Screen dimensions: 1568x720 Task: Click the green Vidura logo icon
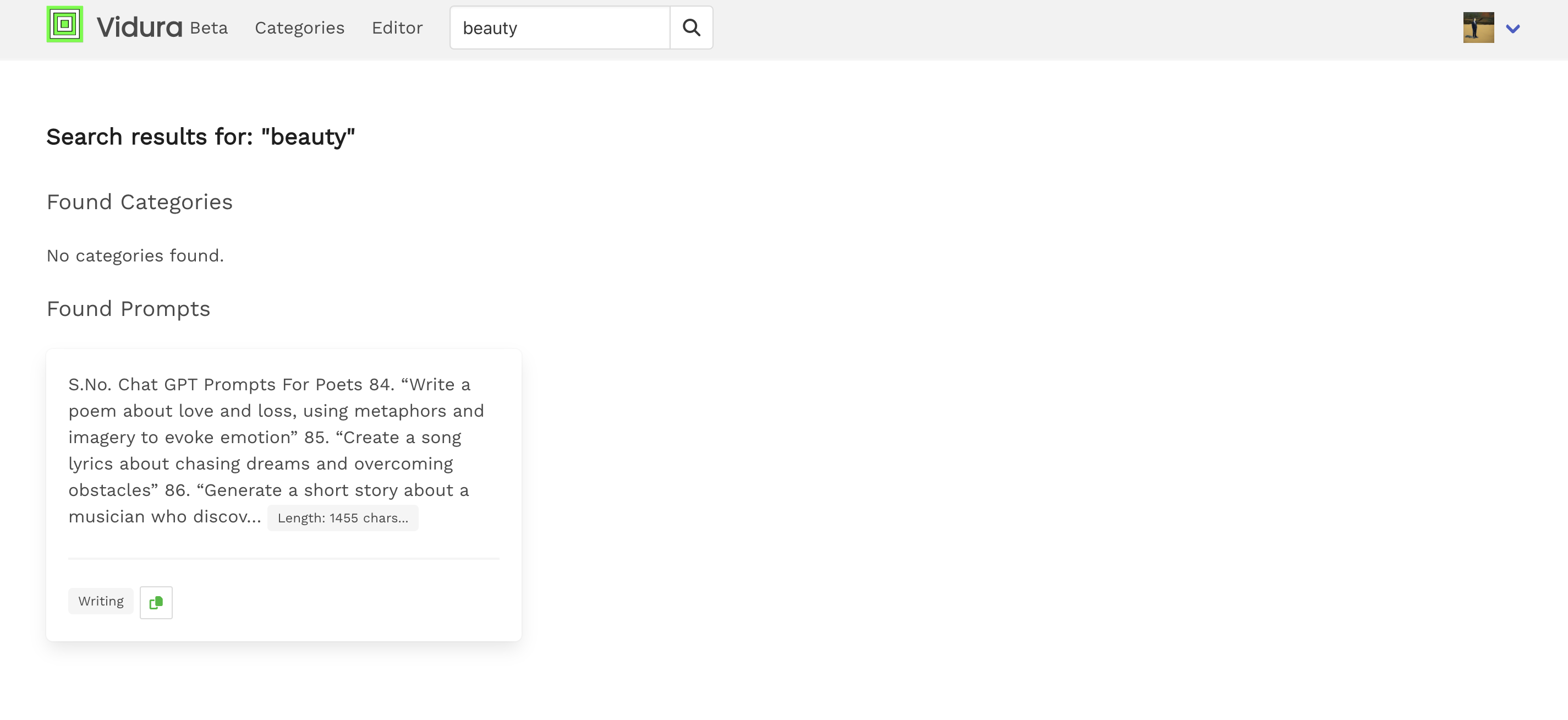coord(64,25)
